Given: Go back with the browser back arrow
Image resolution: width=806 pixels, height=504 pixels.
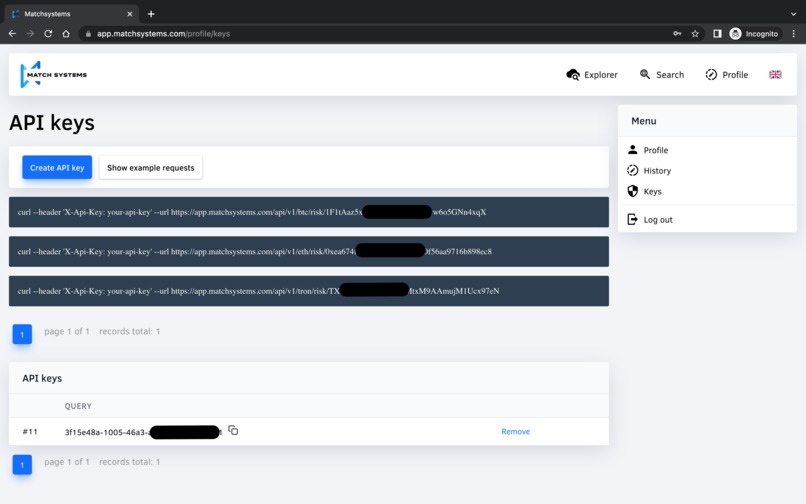Looking at the screenshot, I should coord(12,33).
